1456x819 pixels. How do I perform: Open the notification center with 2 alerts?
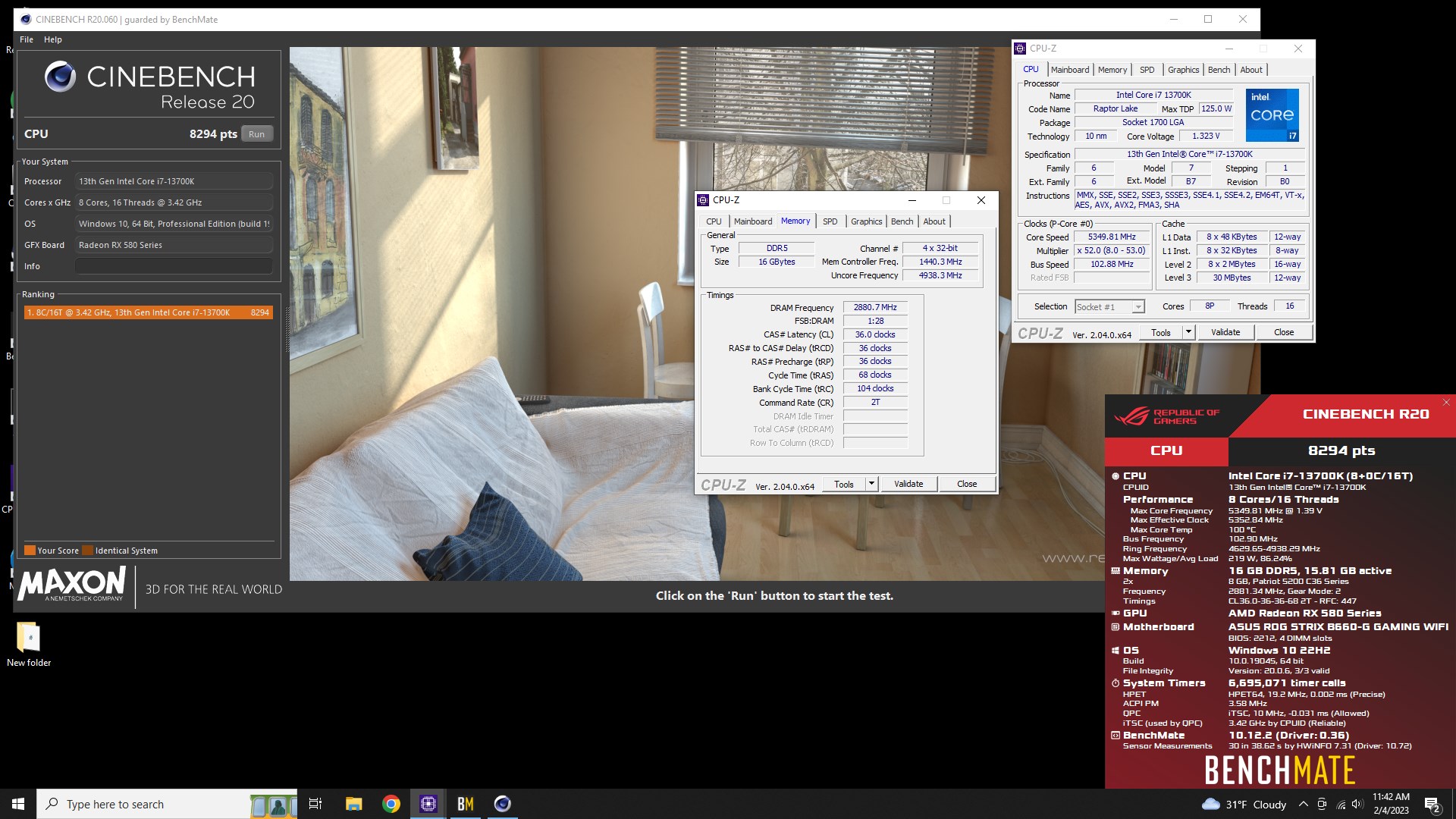pyautogui.click(x=1432, y=805)
